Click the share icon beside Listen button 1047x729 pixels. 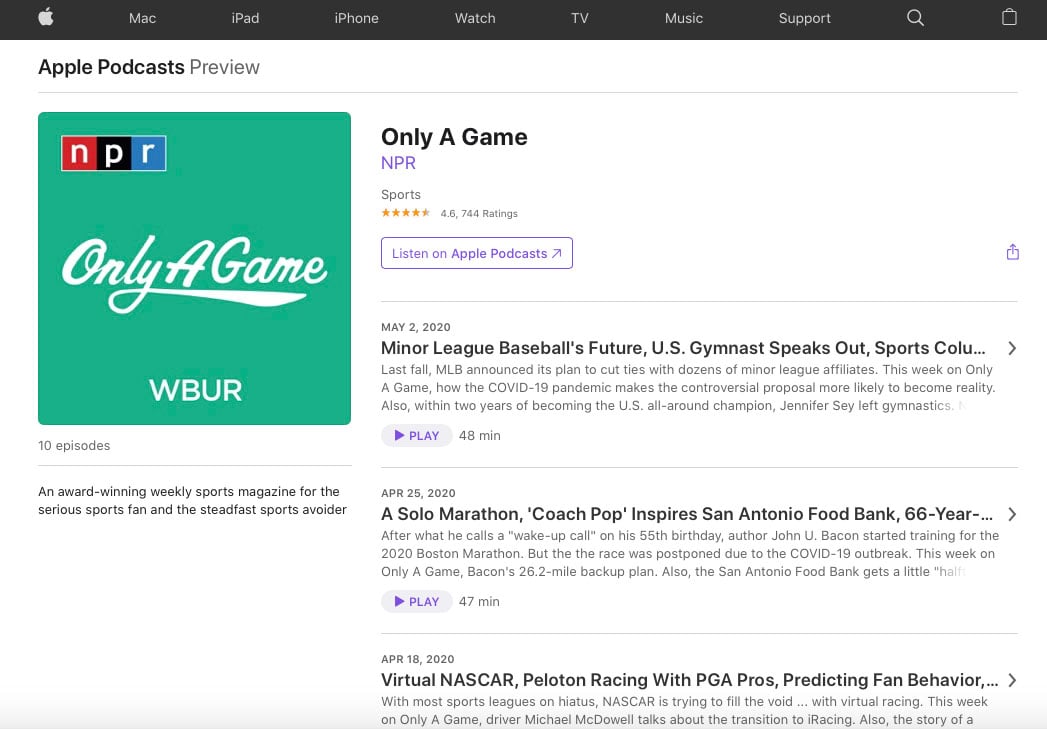[x=1012, y=252]
